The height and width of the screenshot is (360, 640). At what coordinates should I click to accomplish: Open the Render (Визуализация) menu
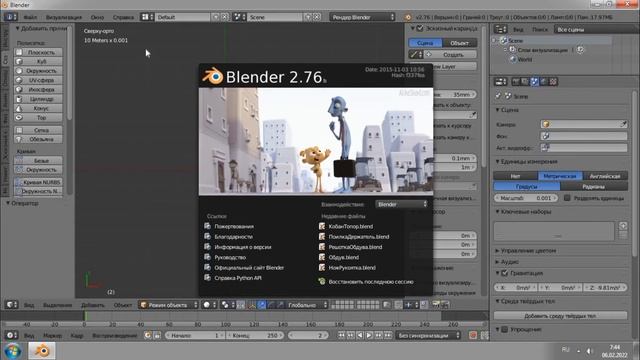pyautogui.click(x=64, y=17)
